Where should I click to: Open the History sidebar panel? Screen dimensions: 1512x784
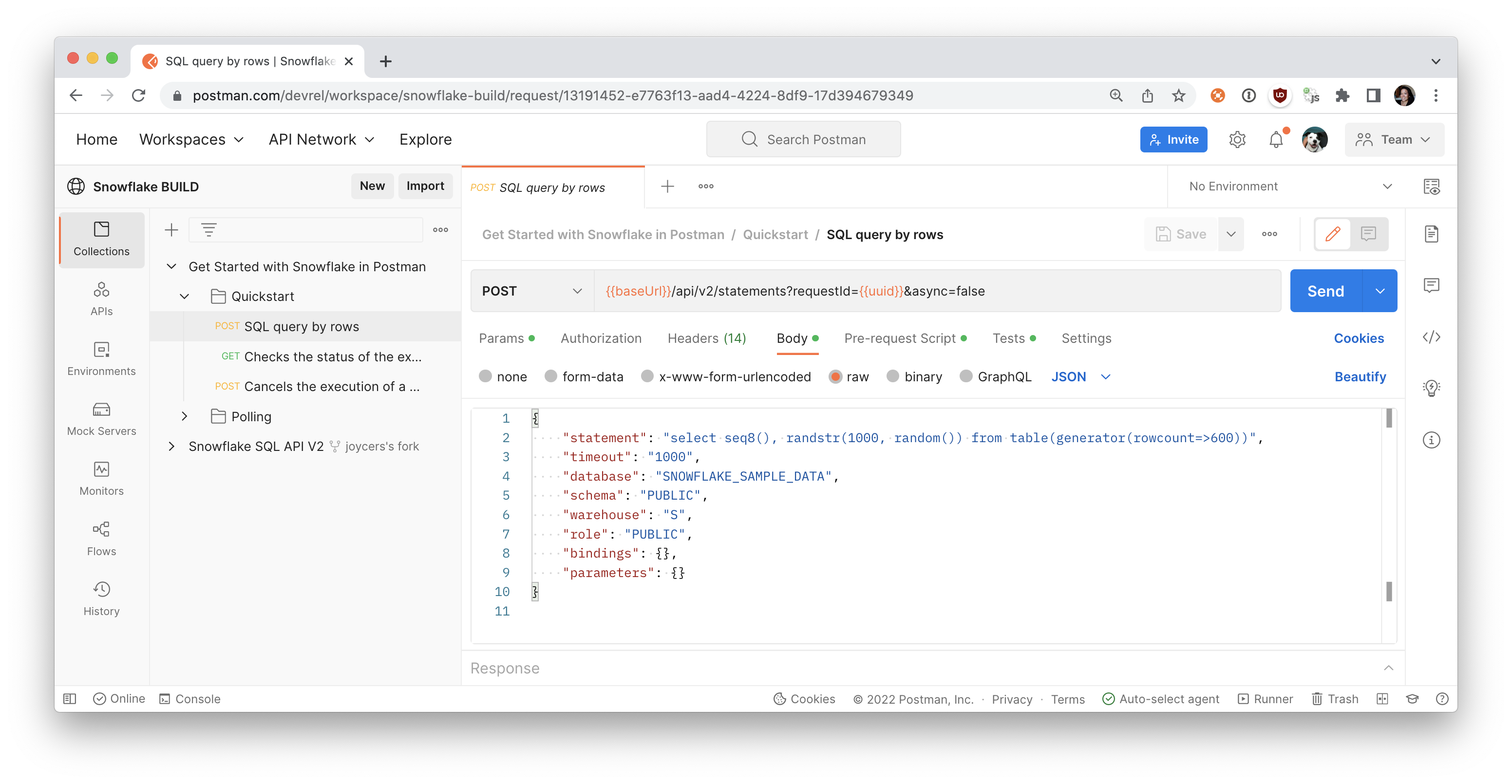coord(101,598)
